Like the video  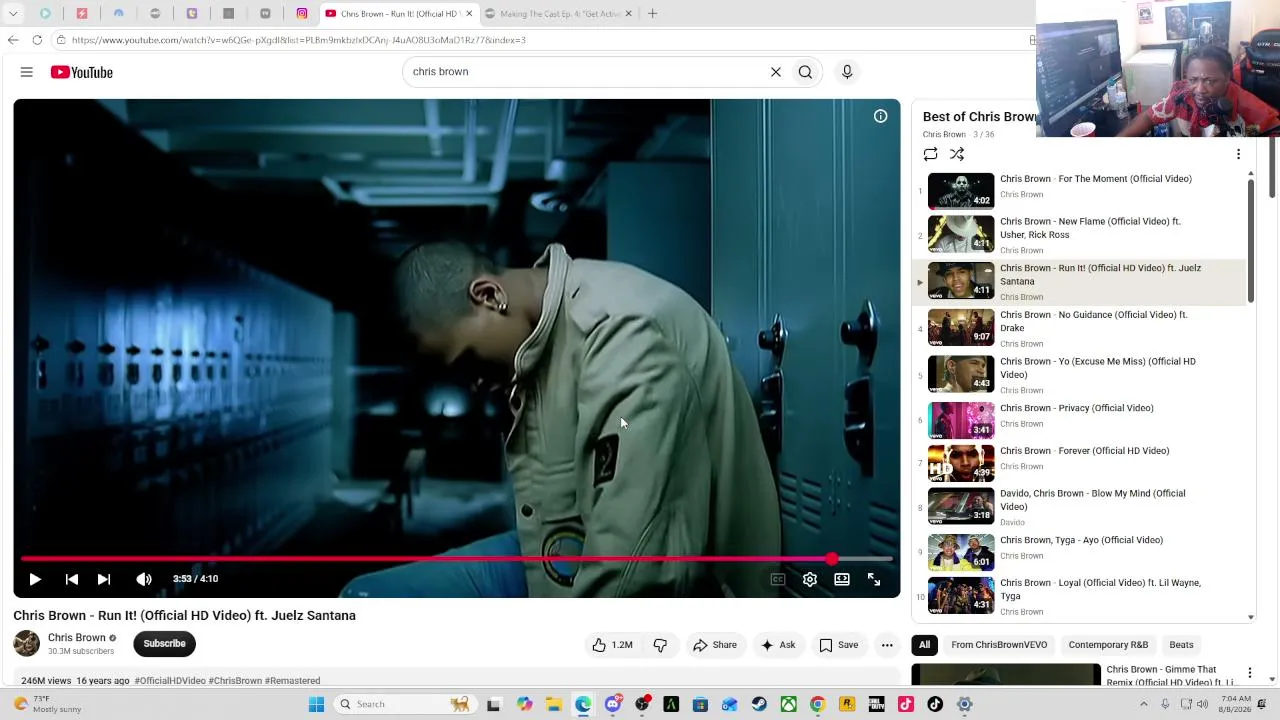(612, 645)
